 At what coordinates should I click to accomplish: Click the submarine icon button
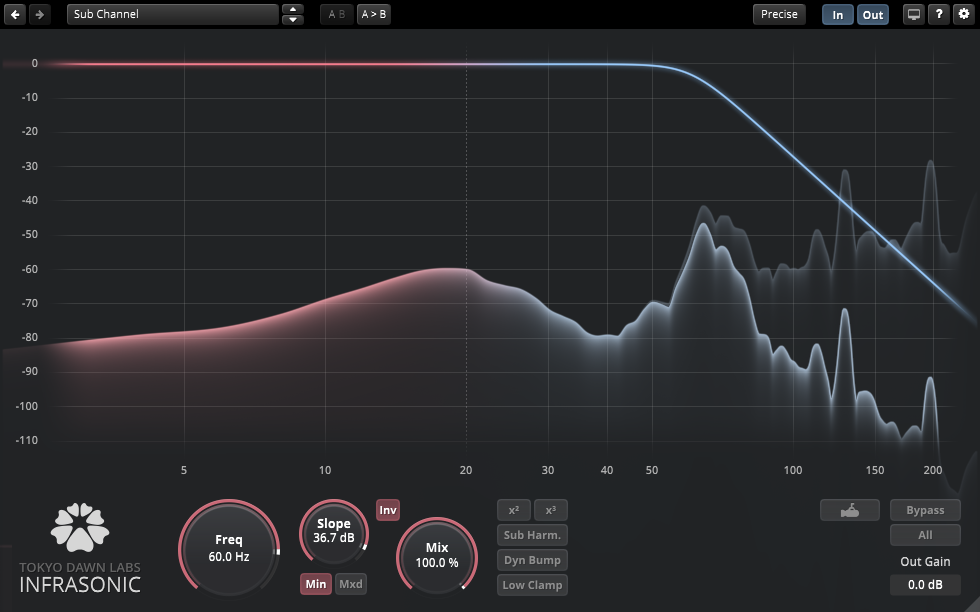pos(850,510)
